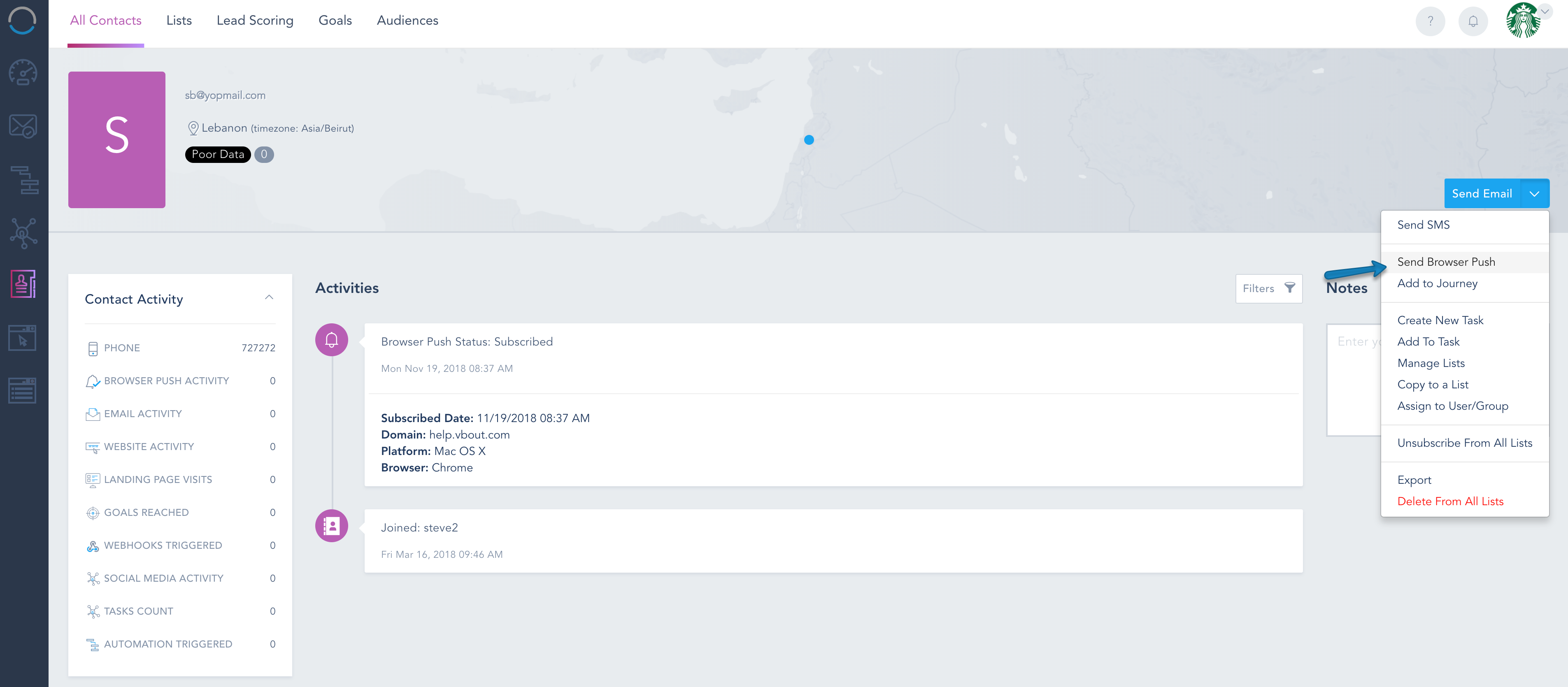Open the automation workflow icon in sidebar

point(24,179)
